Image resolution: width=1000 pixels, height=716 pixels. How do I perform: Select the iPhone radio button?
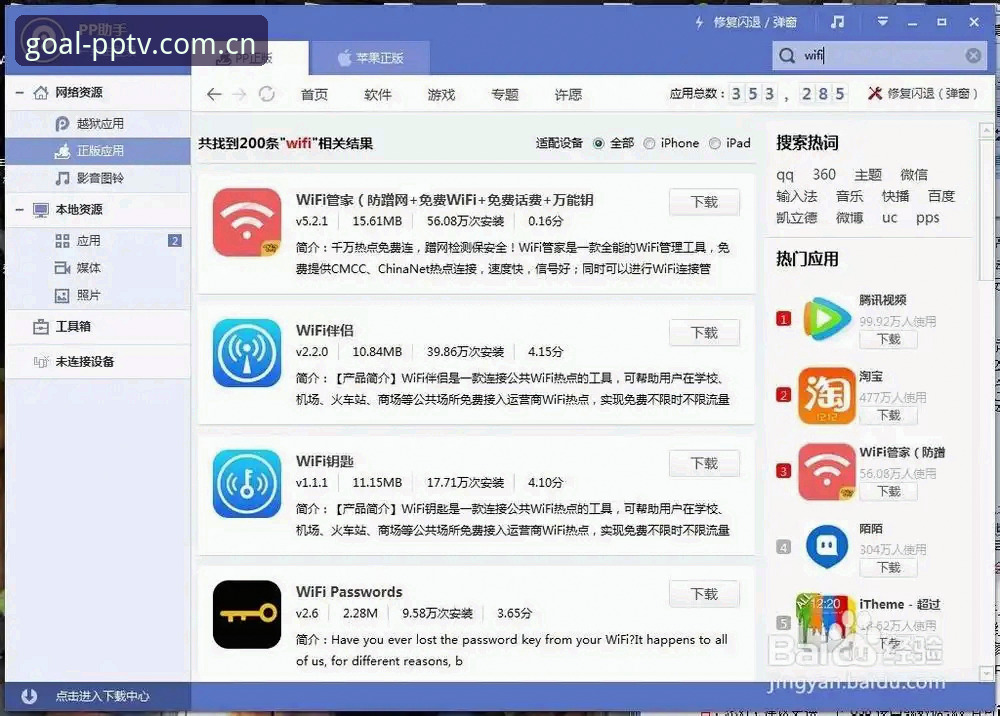[x=649, y=143]
